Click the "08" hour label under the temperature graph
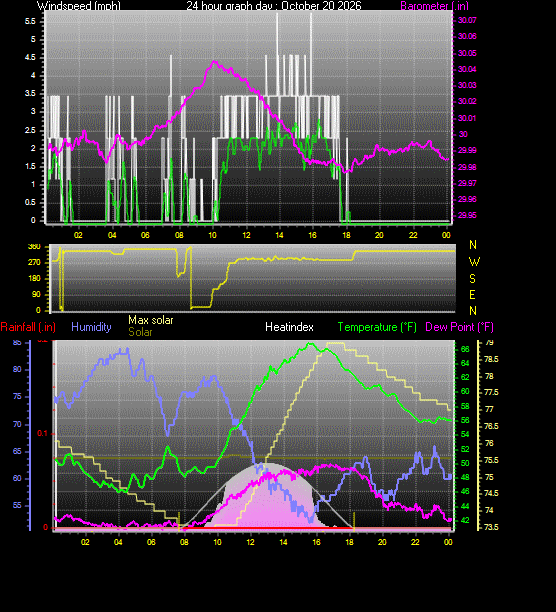This screenshot has height=612, width=556. (x=184, y=542)
